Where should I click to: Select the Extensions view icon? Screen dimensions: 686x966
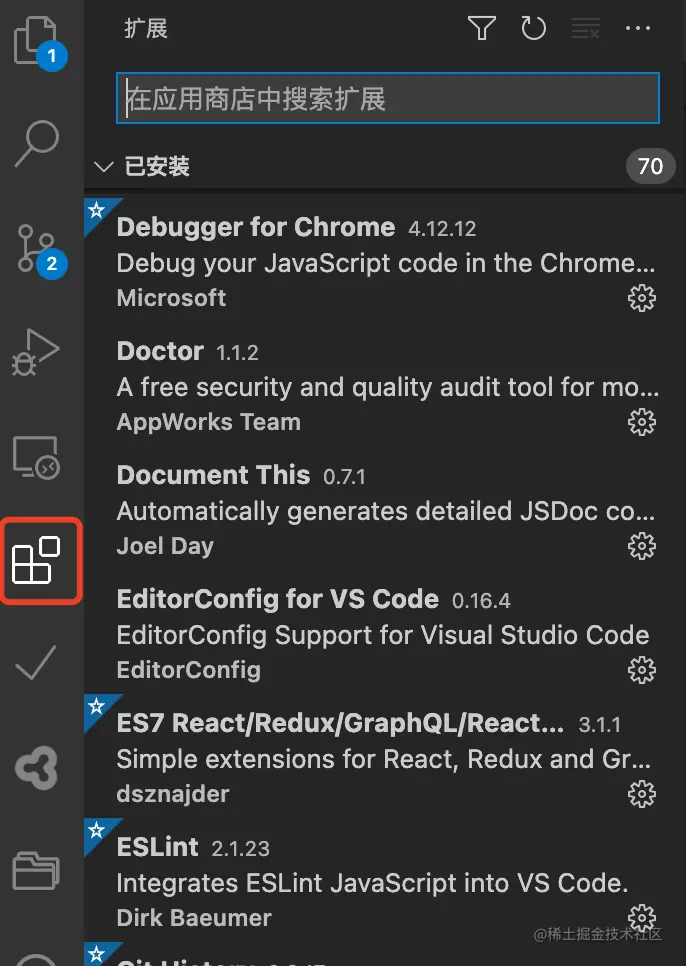click(38, 561)
